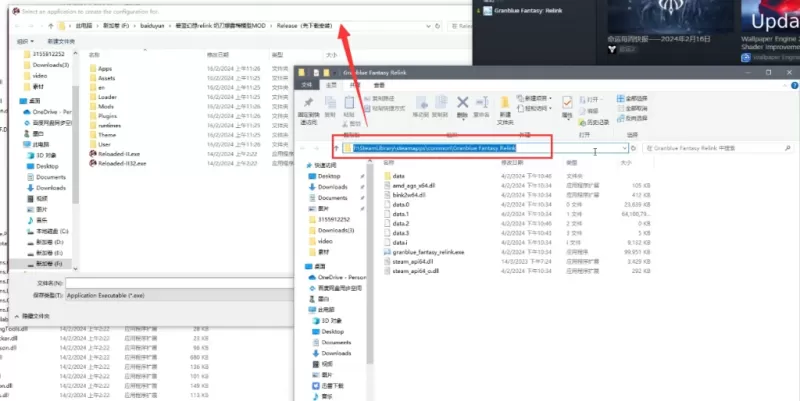Screen dimensions: 800x401
Task: Click the Granblue Fantasy Relink search box
Action: click(x=719, y=148)
